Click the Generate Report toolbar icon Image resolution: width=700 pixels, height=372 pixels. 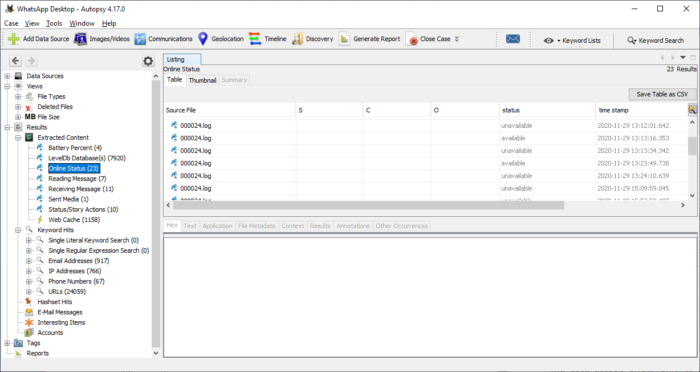(344, 39)
